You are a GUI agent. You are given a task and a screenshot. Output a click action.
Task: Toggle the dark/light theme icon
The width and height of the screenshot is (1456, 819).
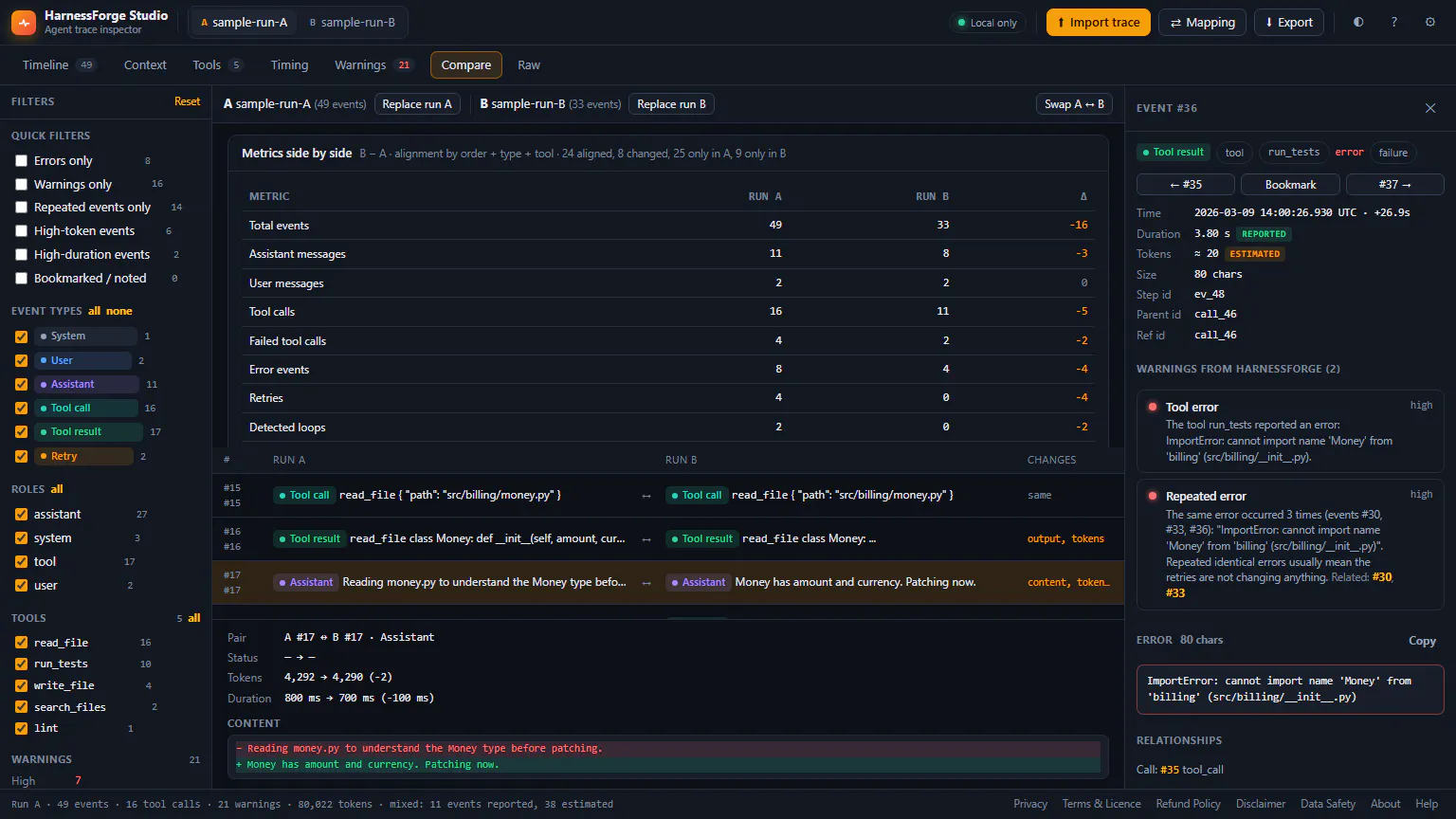(1358, 22)
